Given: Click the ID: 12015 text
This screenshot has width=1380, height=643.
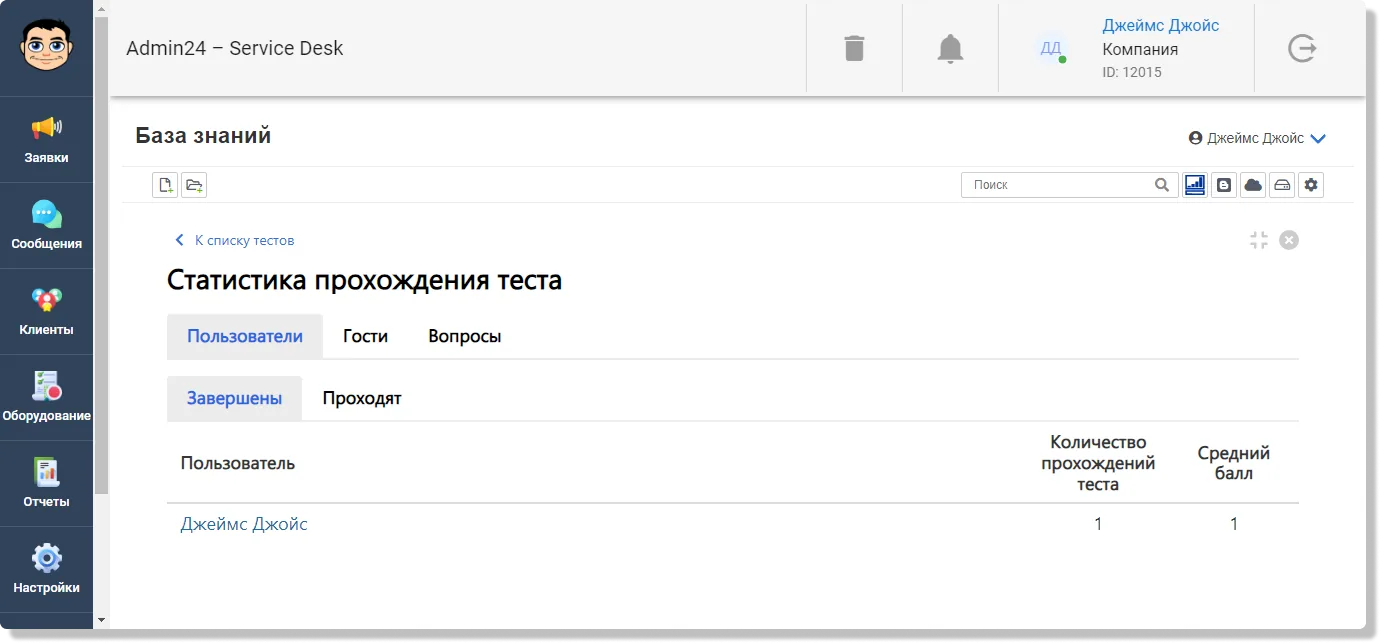Looking at the screenshot, I should (1132, 72).
